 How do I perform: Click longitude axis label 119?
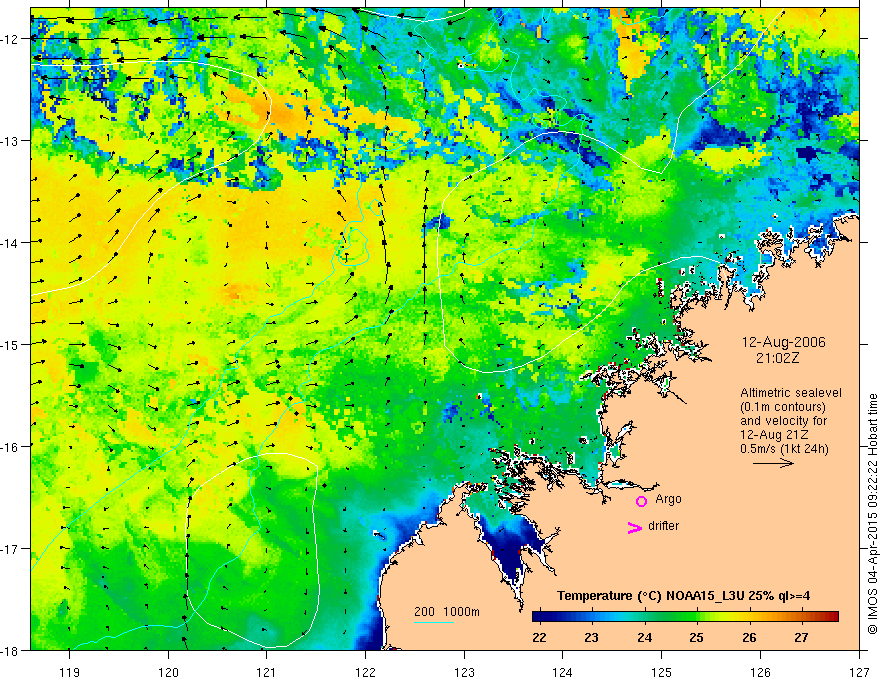point(69,672)
